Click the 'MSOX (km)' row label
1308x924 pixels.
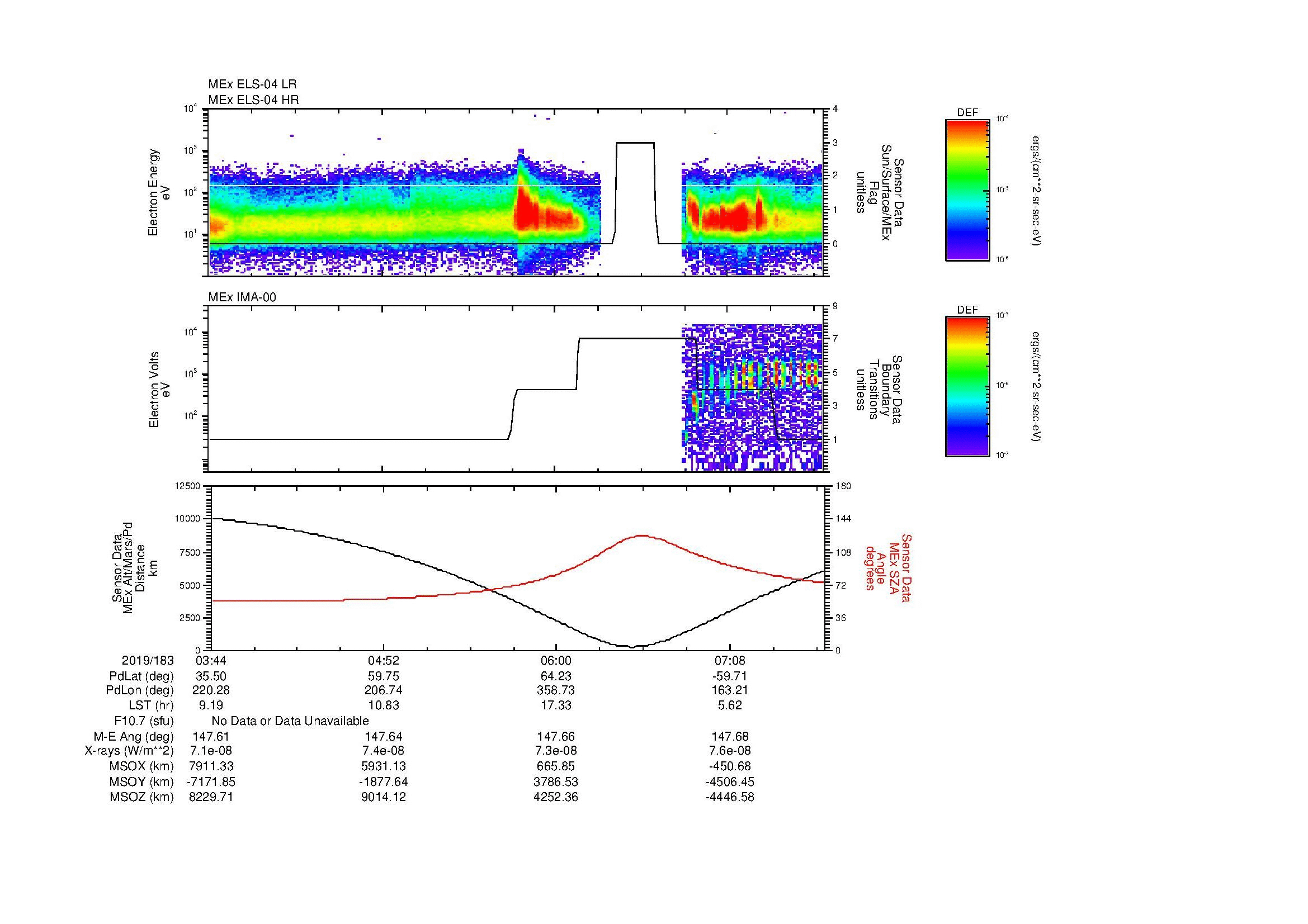pyautogui.click(x=142, y=766)
